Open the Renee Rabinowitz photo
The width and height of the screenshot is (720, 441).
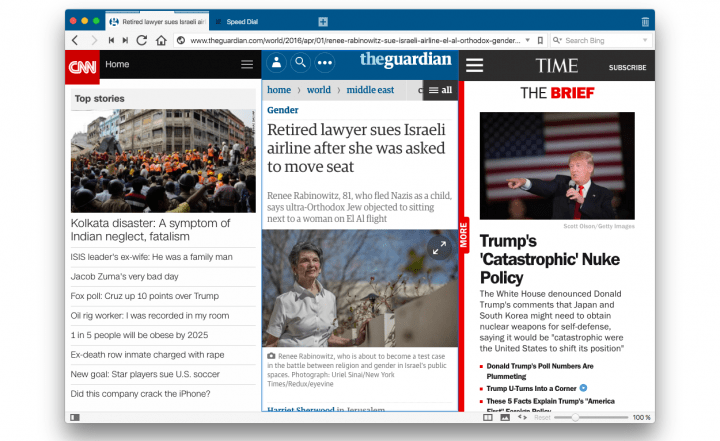point(360,288)
